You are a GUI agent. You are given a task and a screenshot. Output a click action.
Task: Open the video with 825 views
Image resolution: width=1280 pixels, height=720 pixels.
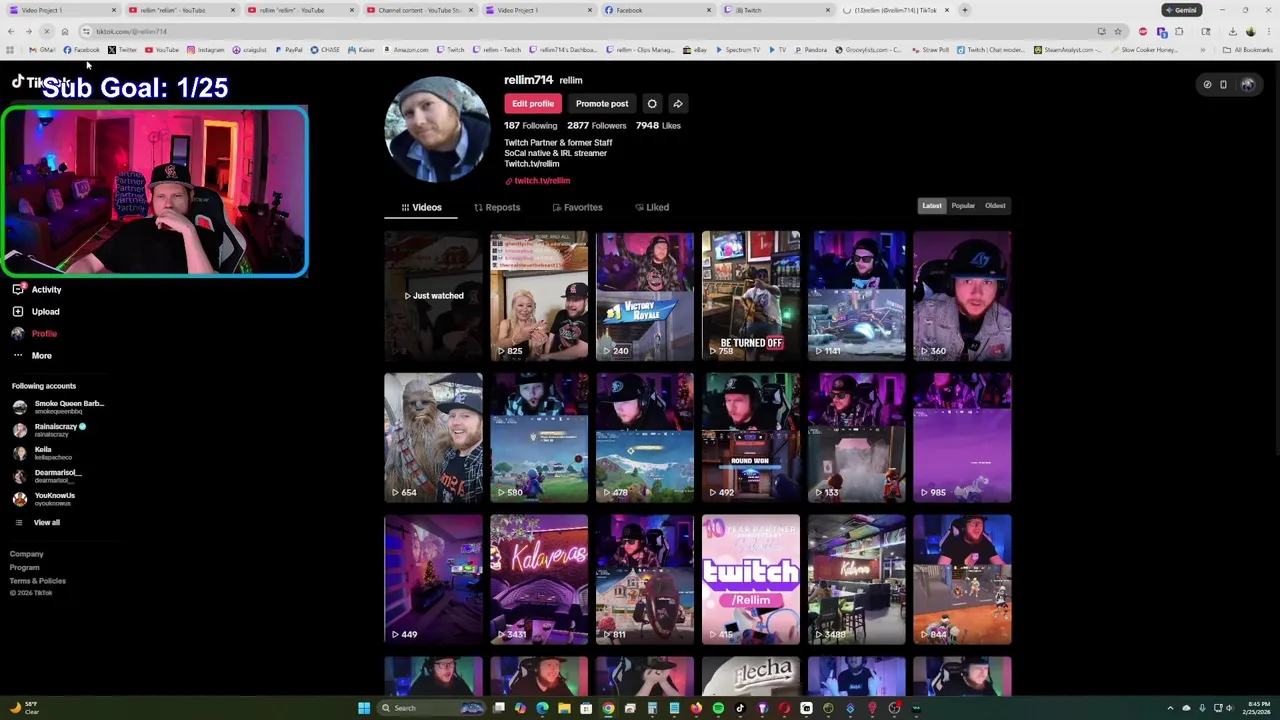coord(539,296)
